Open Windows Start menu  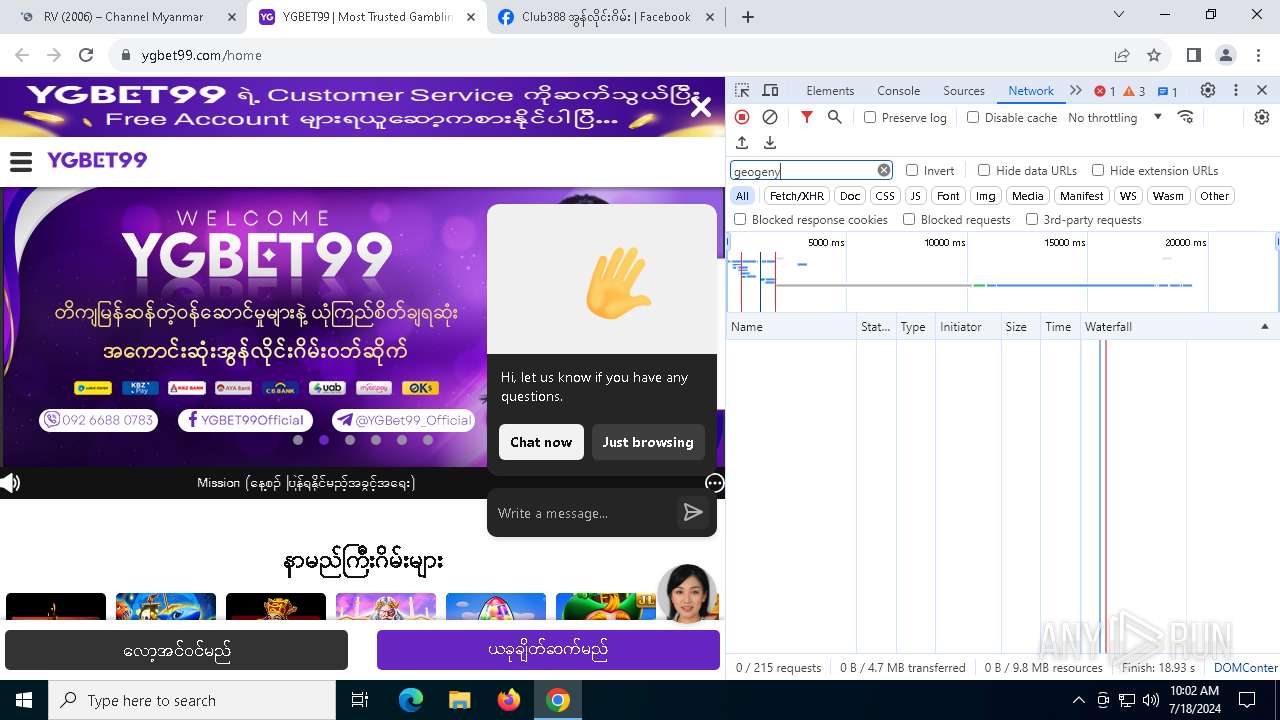coord(24,700)
